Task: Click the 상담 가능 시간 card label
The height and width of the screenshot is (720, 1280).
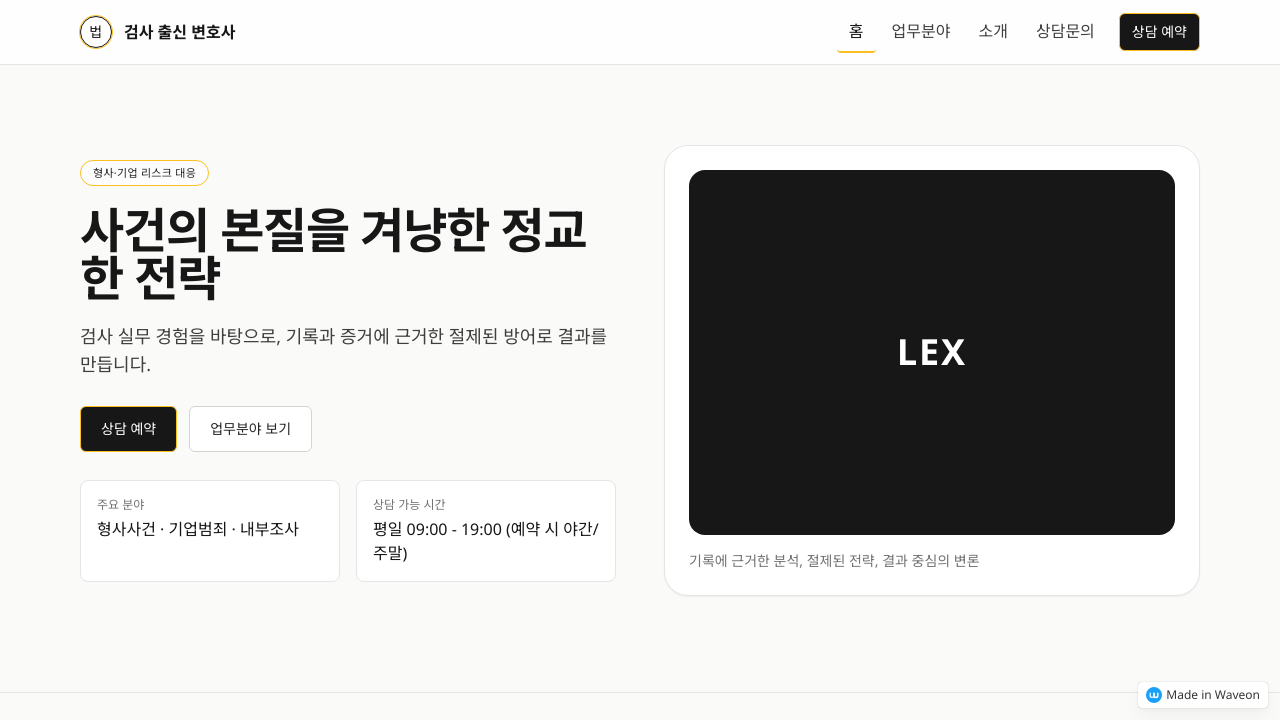Action: pos(409,504)
